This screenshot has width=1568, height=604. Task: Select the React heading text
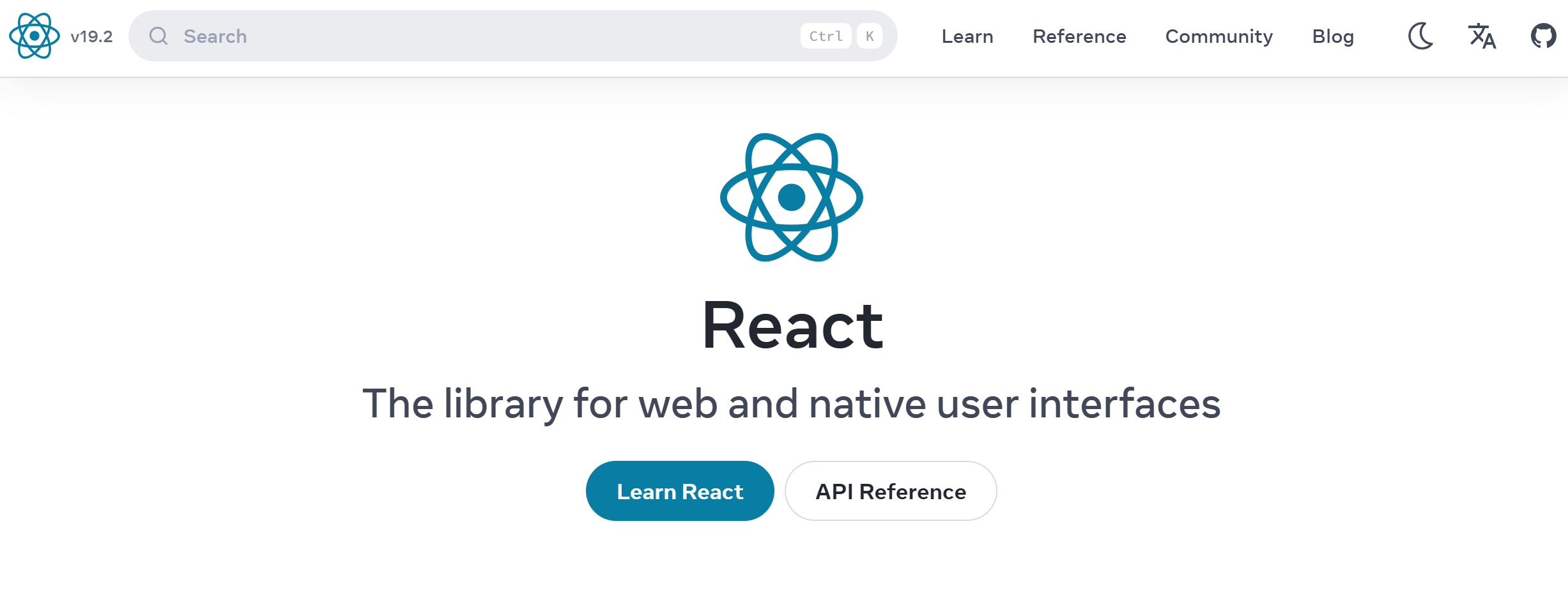(x=792, y=325)
